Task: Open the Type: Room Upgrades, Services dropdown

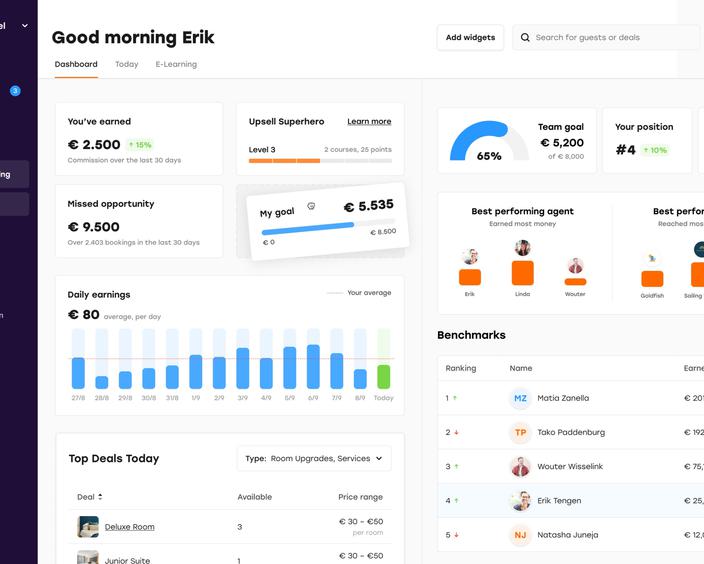Action: tap(314, 459)
